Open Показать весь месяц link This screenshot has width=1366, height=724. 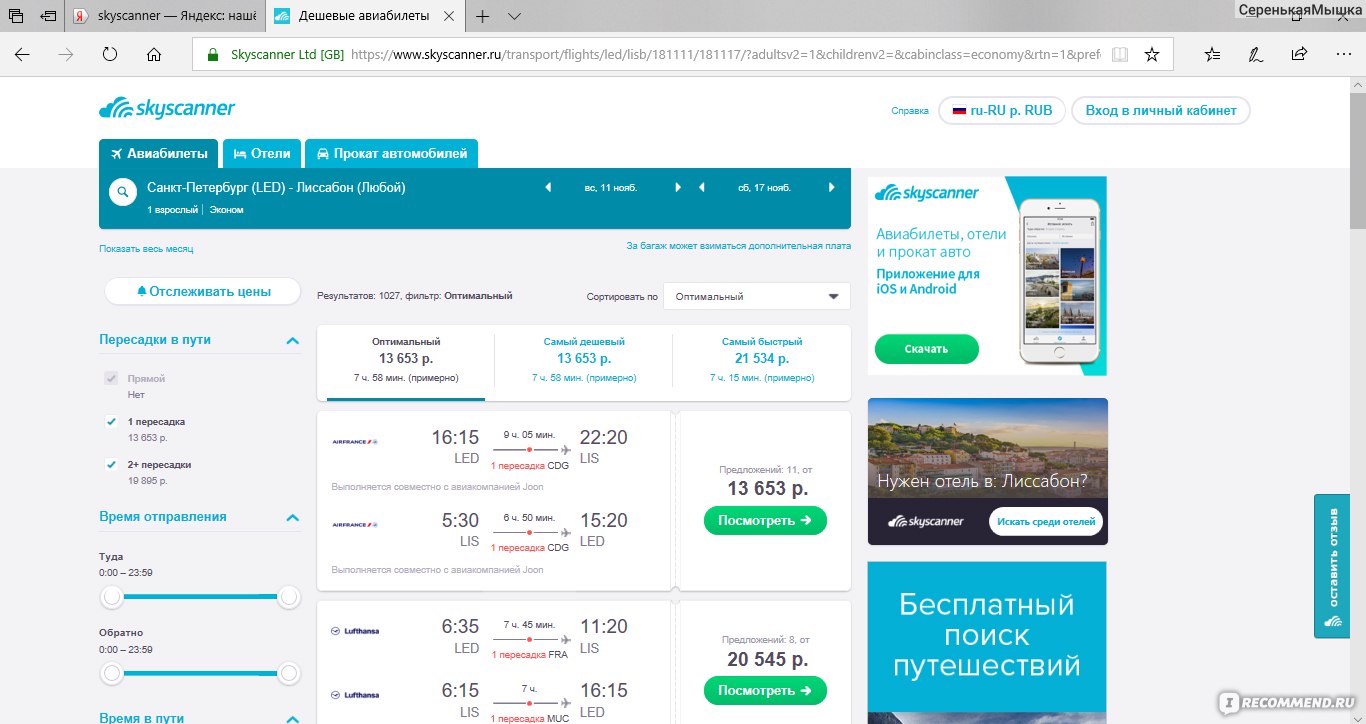tap(146, 248)
